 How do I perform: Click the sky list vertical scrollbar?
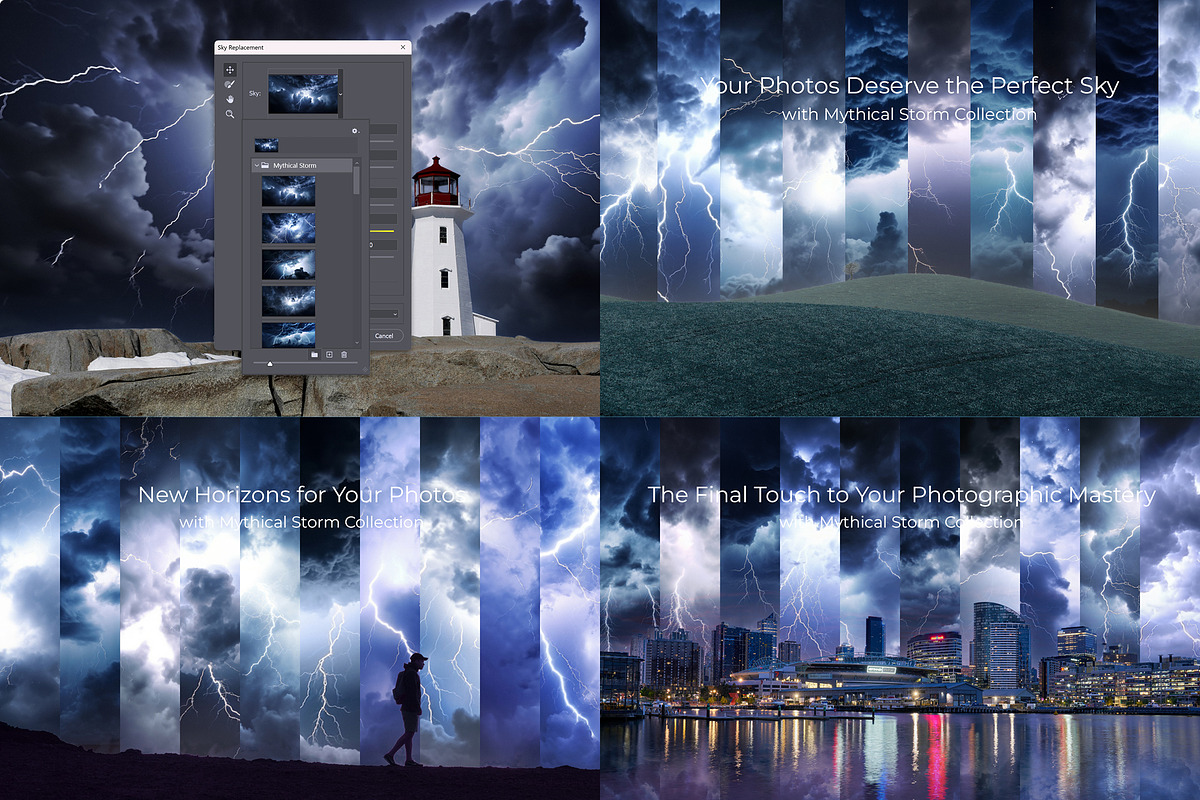(x=356, y=181)
